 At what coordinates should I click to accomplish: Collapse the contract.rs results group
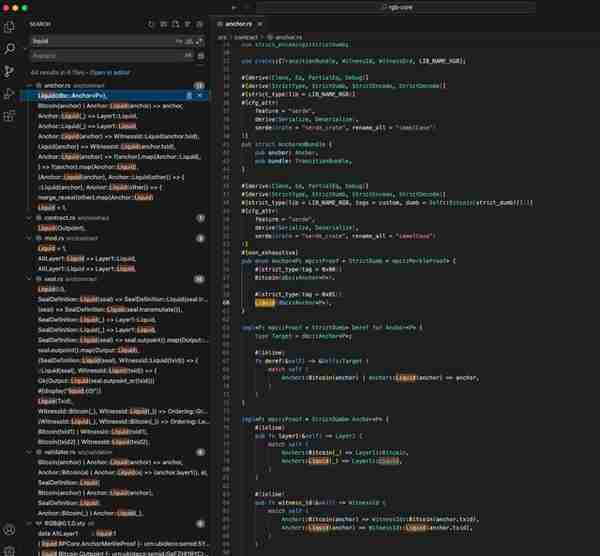pyautogui.click(x=29, y=218)
